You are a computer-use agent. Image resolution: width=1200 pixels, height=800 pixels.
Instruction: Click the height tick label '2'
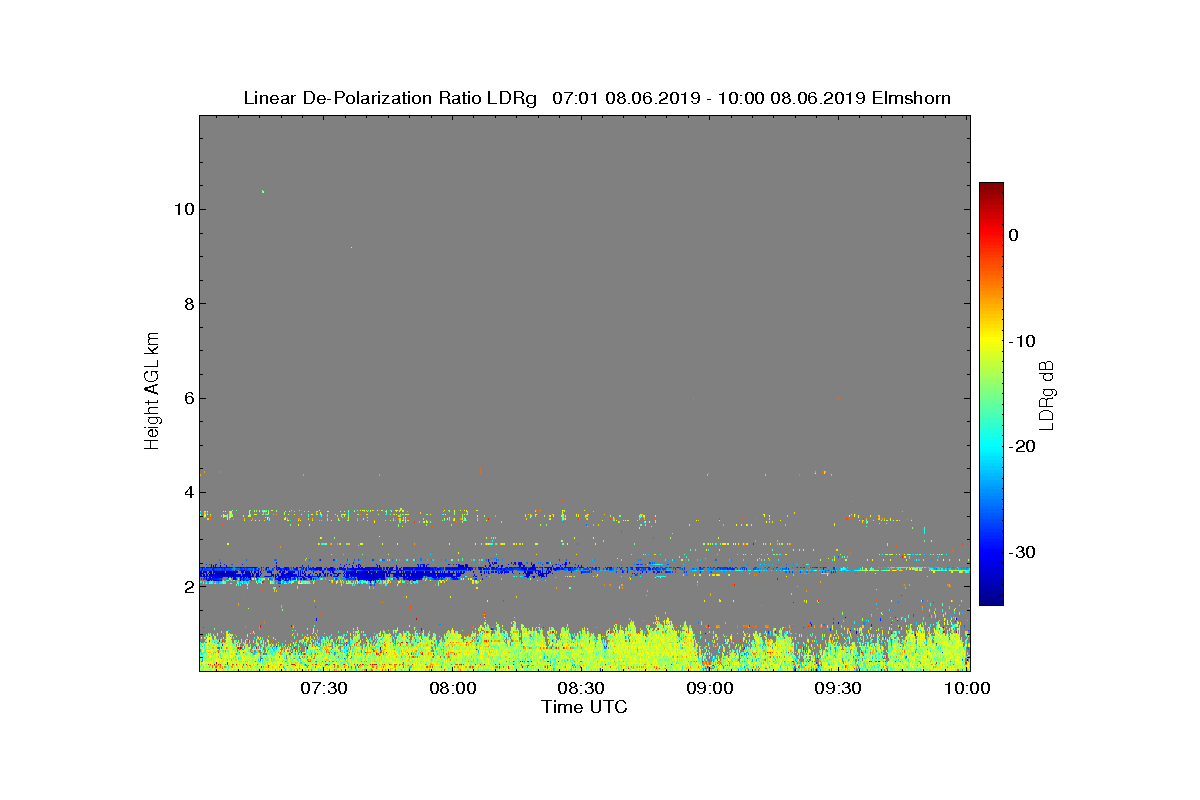tap(187, 587)
